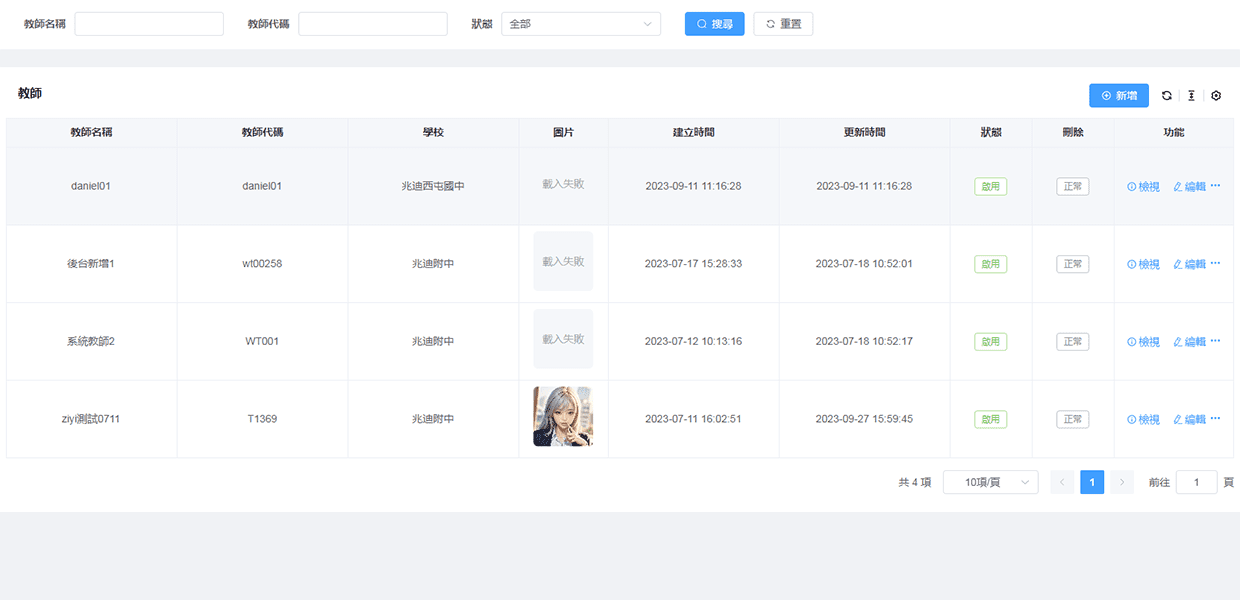Click the 搜尋 search button
This screenshot has width=1240, height=600.
point(714,24)
